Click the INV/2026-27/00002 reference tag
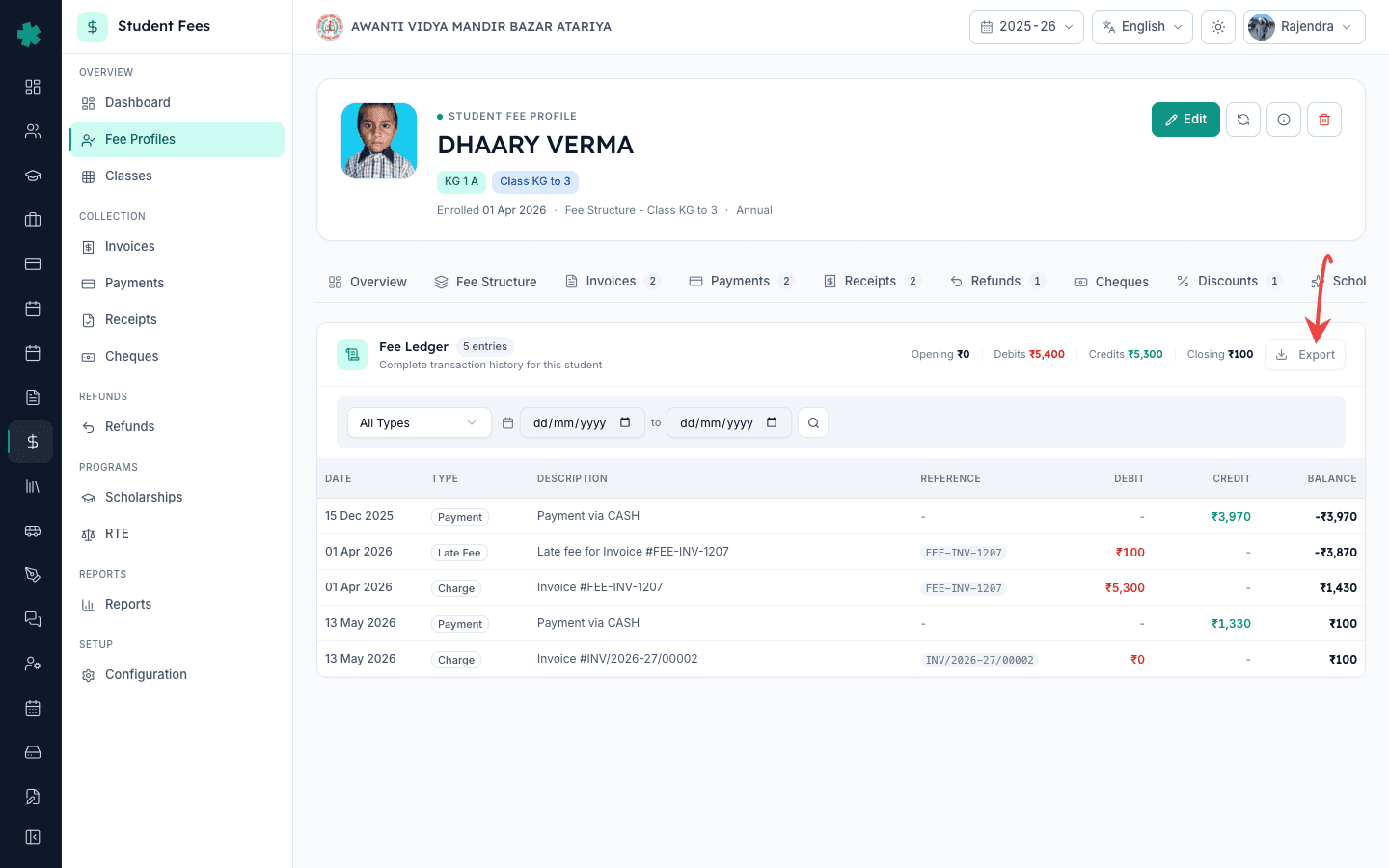 click(x=979, y=660)
